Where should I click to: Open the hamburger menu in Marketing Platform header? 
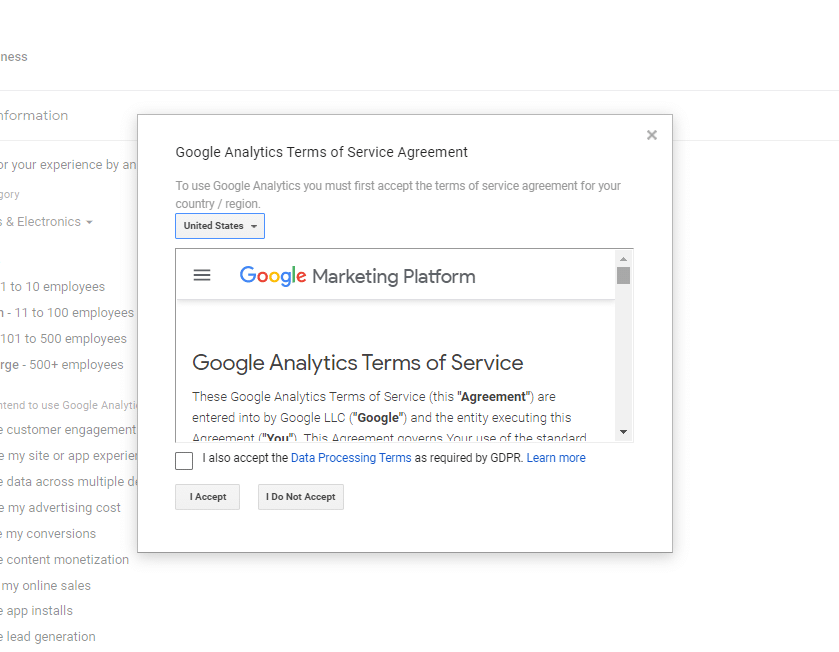point(202,275)
